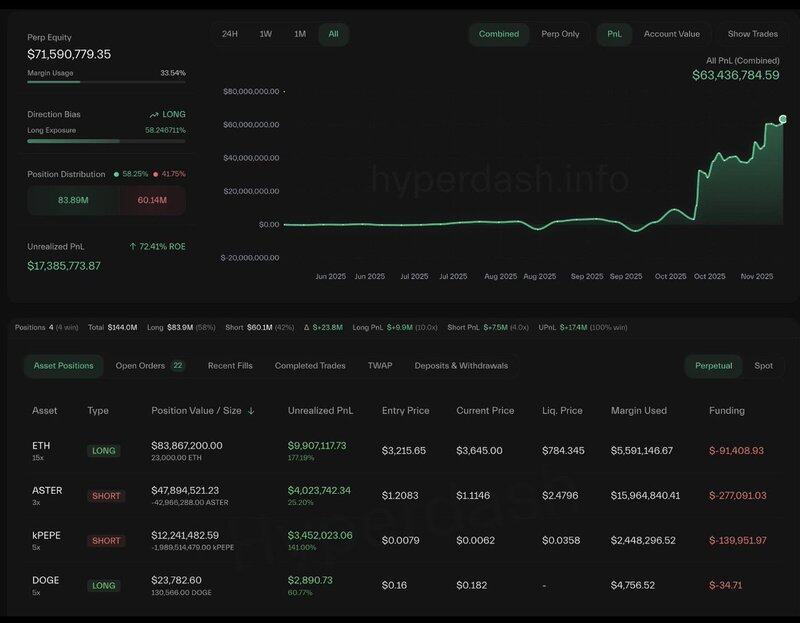
Task: Click the LONG badge in ETH row
Action: [x=103, y=451]
